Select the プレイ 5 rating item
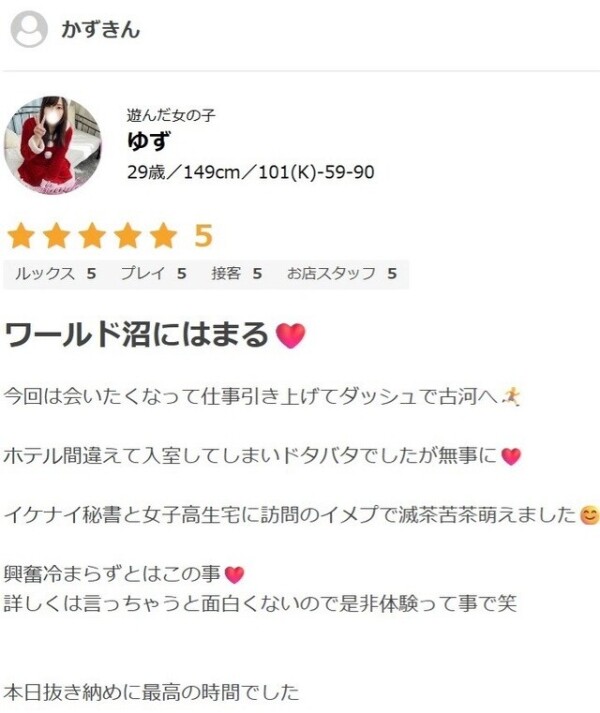The image size is (600, 713). [x=154, y=274]
